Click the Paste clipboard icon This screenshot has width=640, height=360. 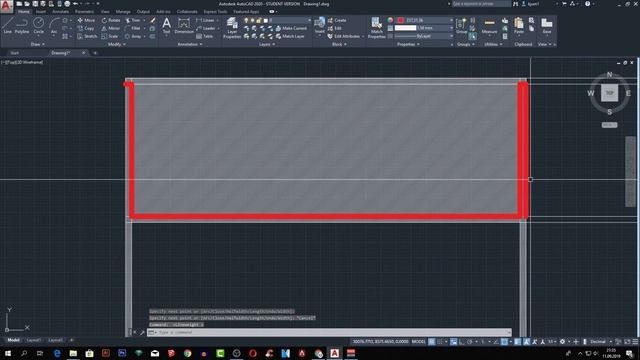point(519,25)
